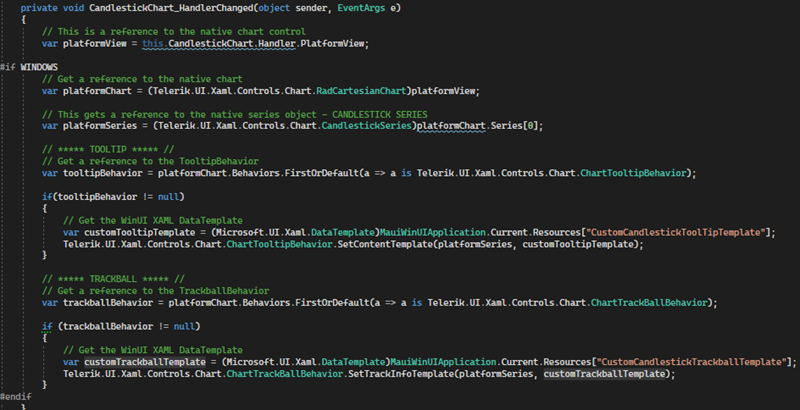The height and width of the screenshot is (410, 800).
Task: Click the 'customTooltipTemplate' variable declaration
Action: tap(137, 232)
